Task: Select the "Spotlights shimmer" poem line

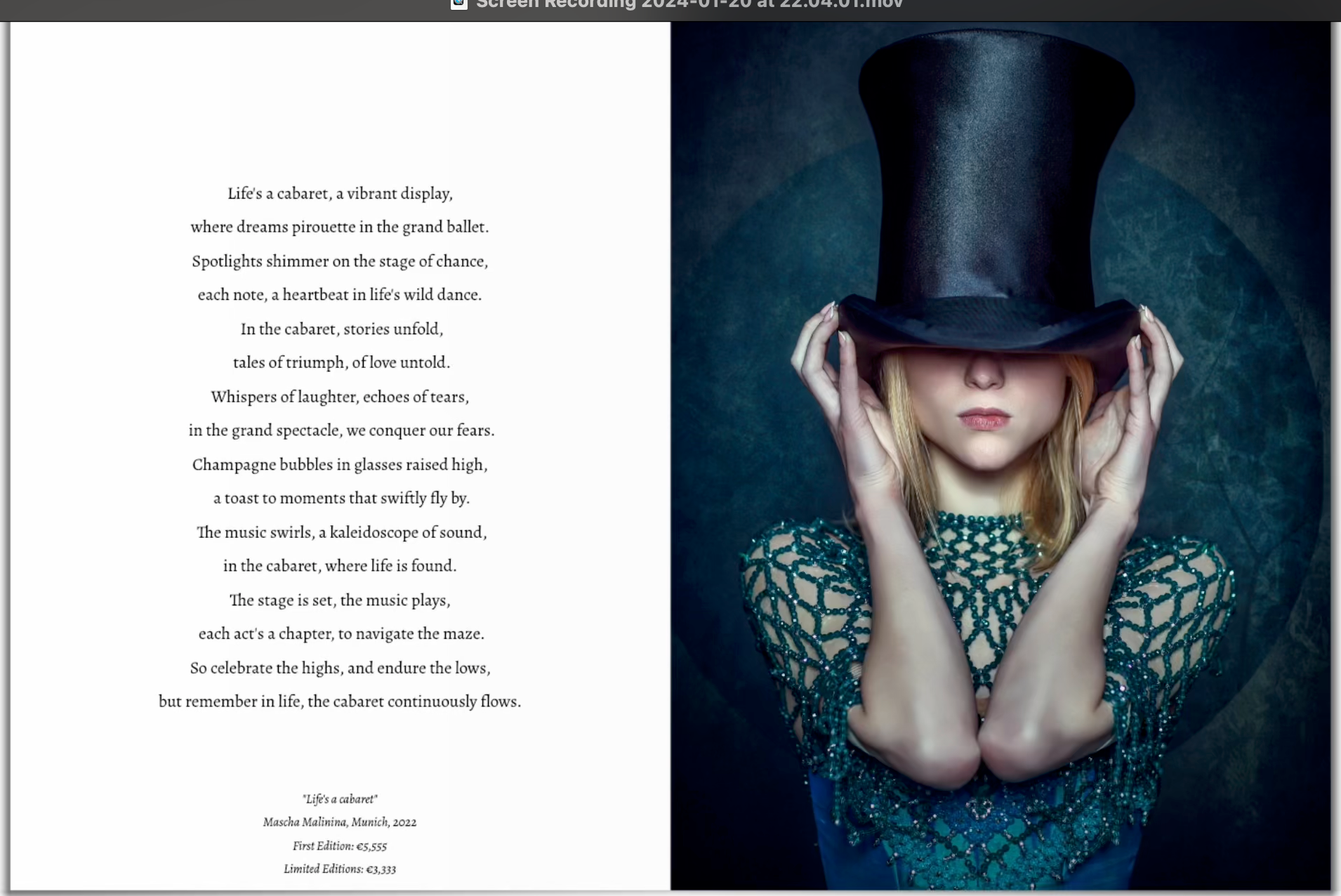Action: [x=340, y=261]
